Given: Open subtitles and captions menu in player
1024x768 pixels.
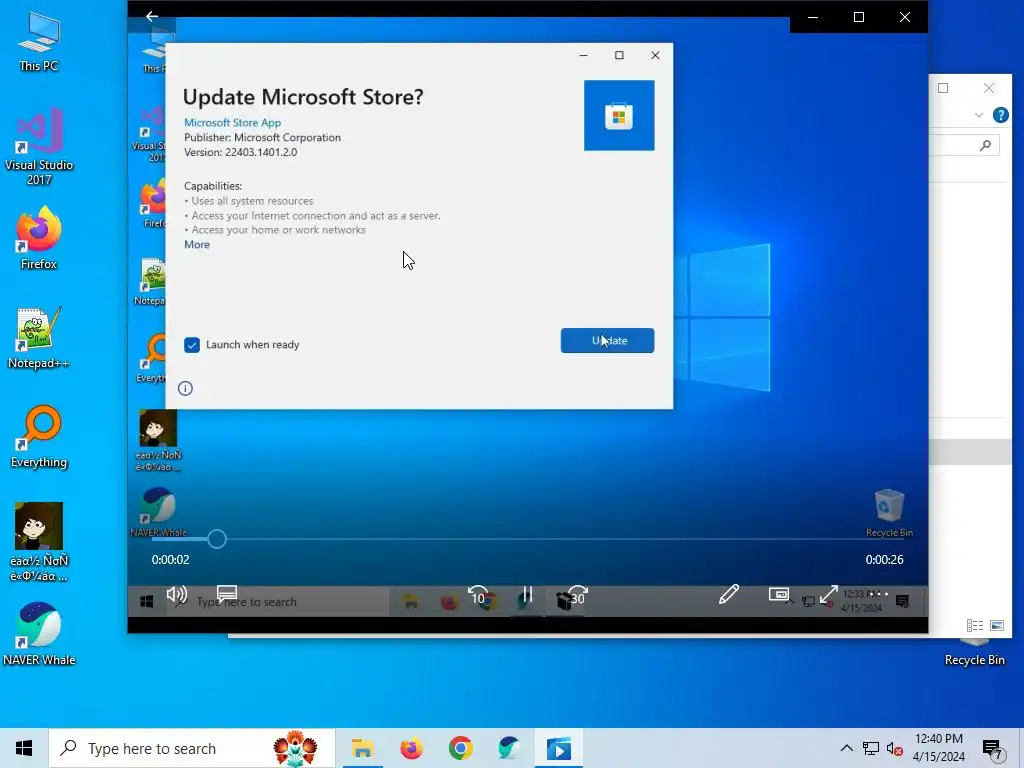Looking at the screenshot, I should [x=227, y=594].
